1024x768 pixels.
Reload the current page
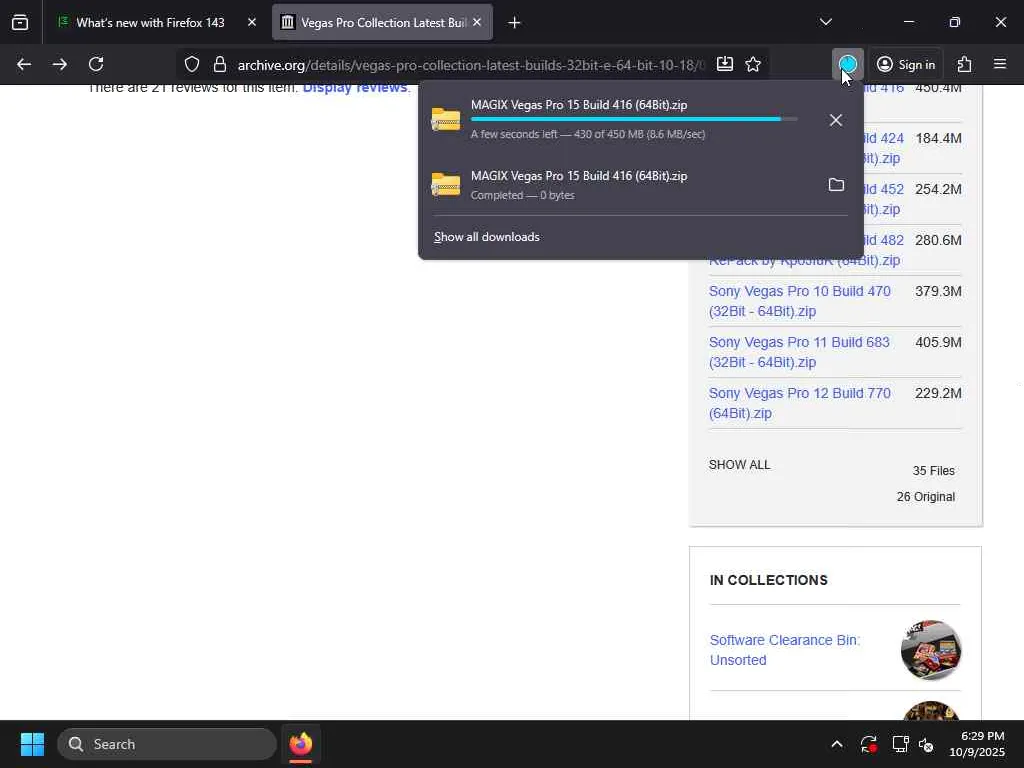tap(96, 64)
